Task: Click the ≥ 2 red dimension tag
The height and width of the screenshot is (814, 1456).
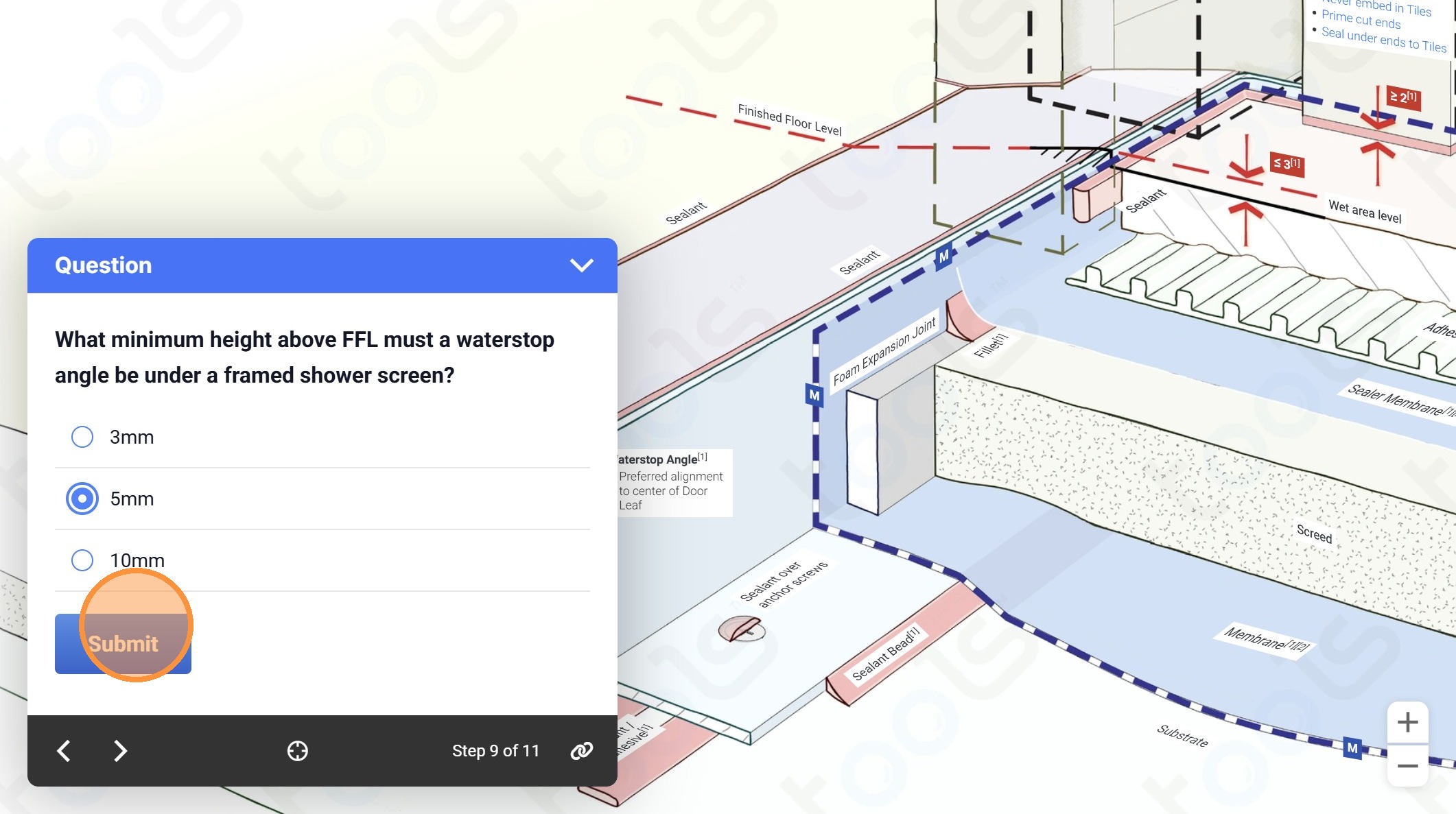Action: 1402,97
